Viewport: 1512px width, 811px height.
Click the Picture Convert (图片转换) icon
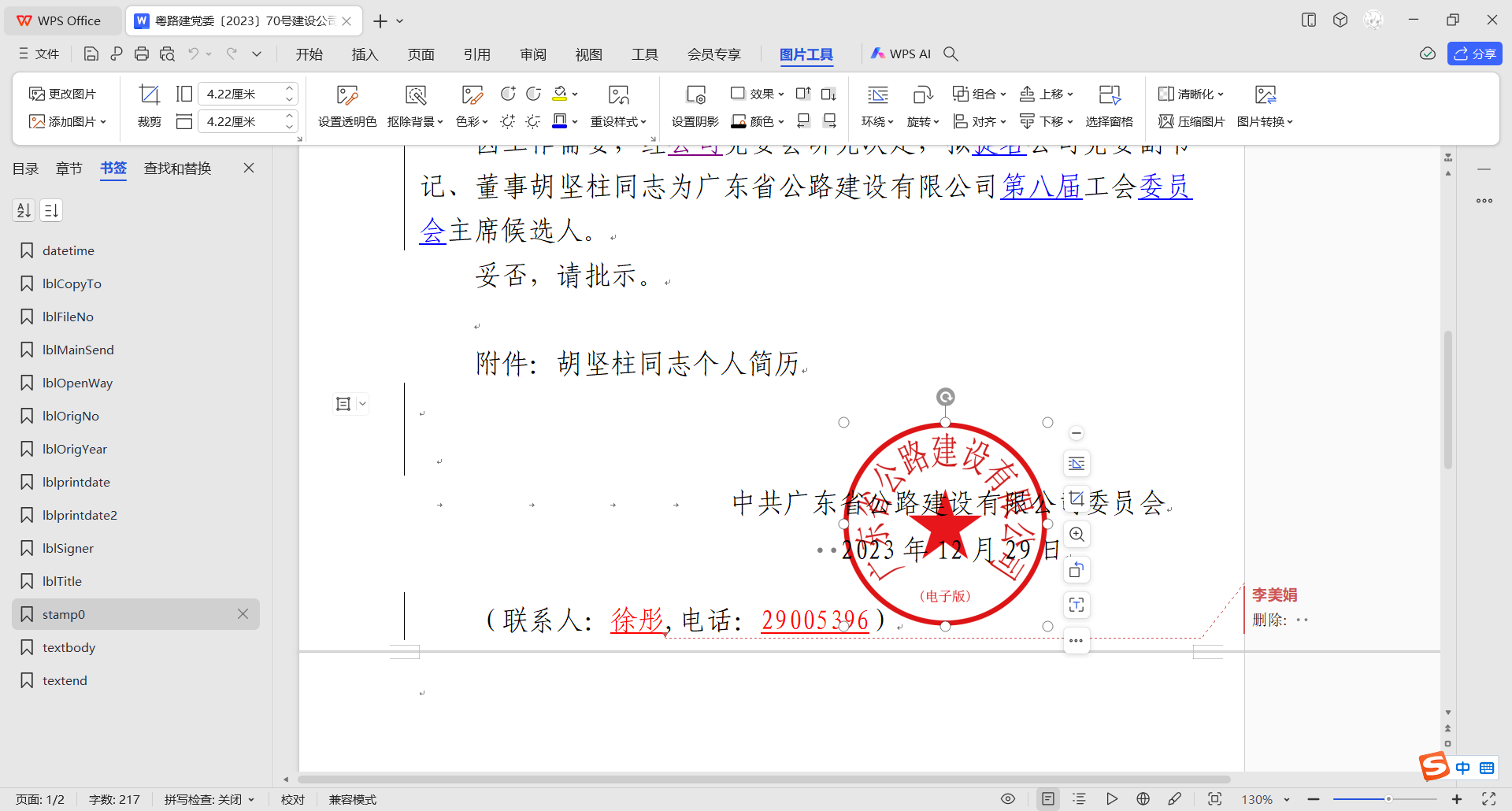(x=1266, y=95)
